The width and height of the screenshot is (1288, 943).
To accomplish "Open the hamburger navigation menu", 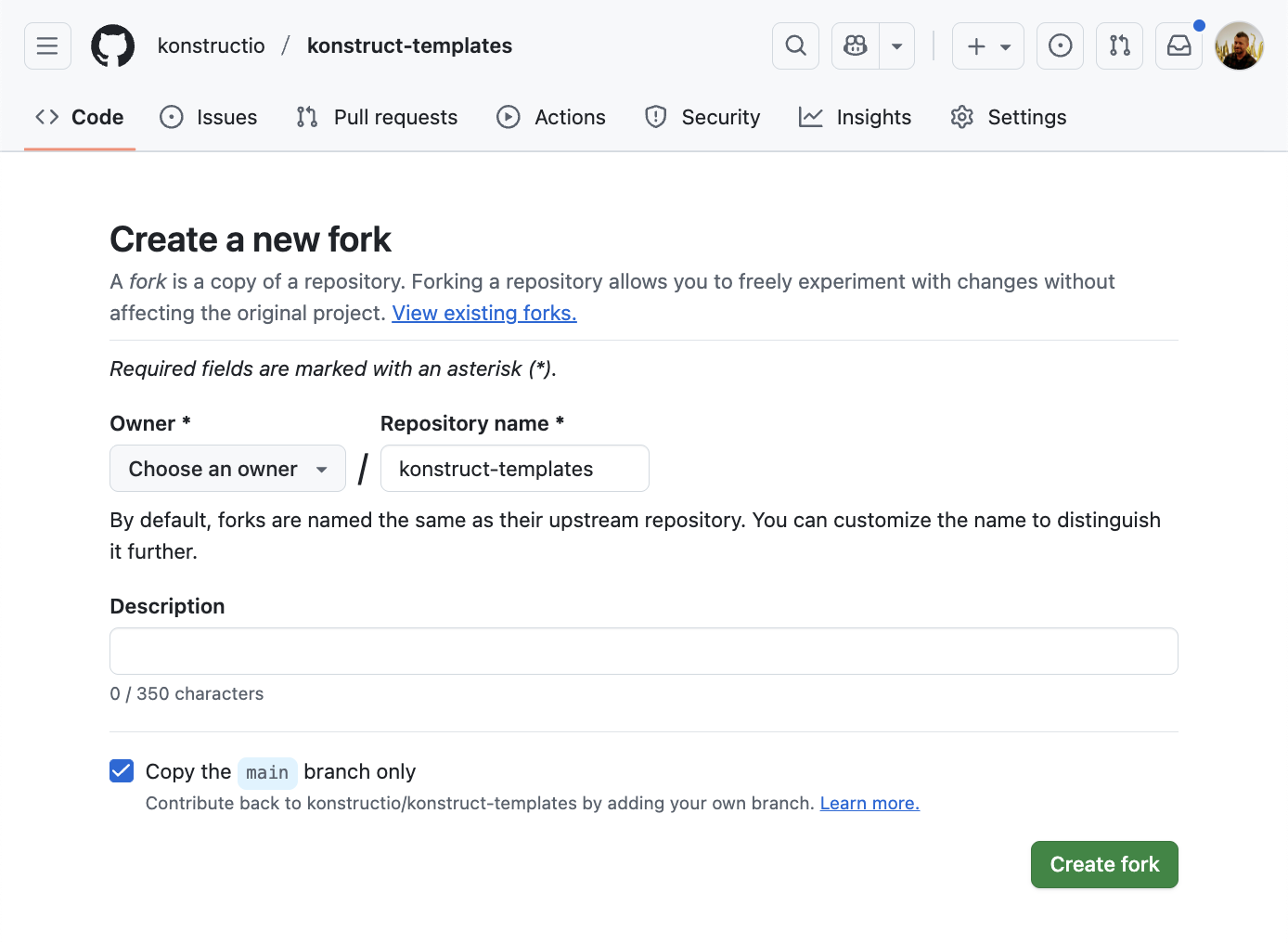I will click(47, 45).
